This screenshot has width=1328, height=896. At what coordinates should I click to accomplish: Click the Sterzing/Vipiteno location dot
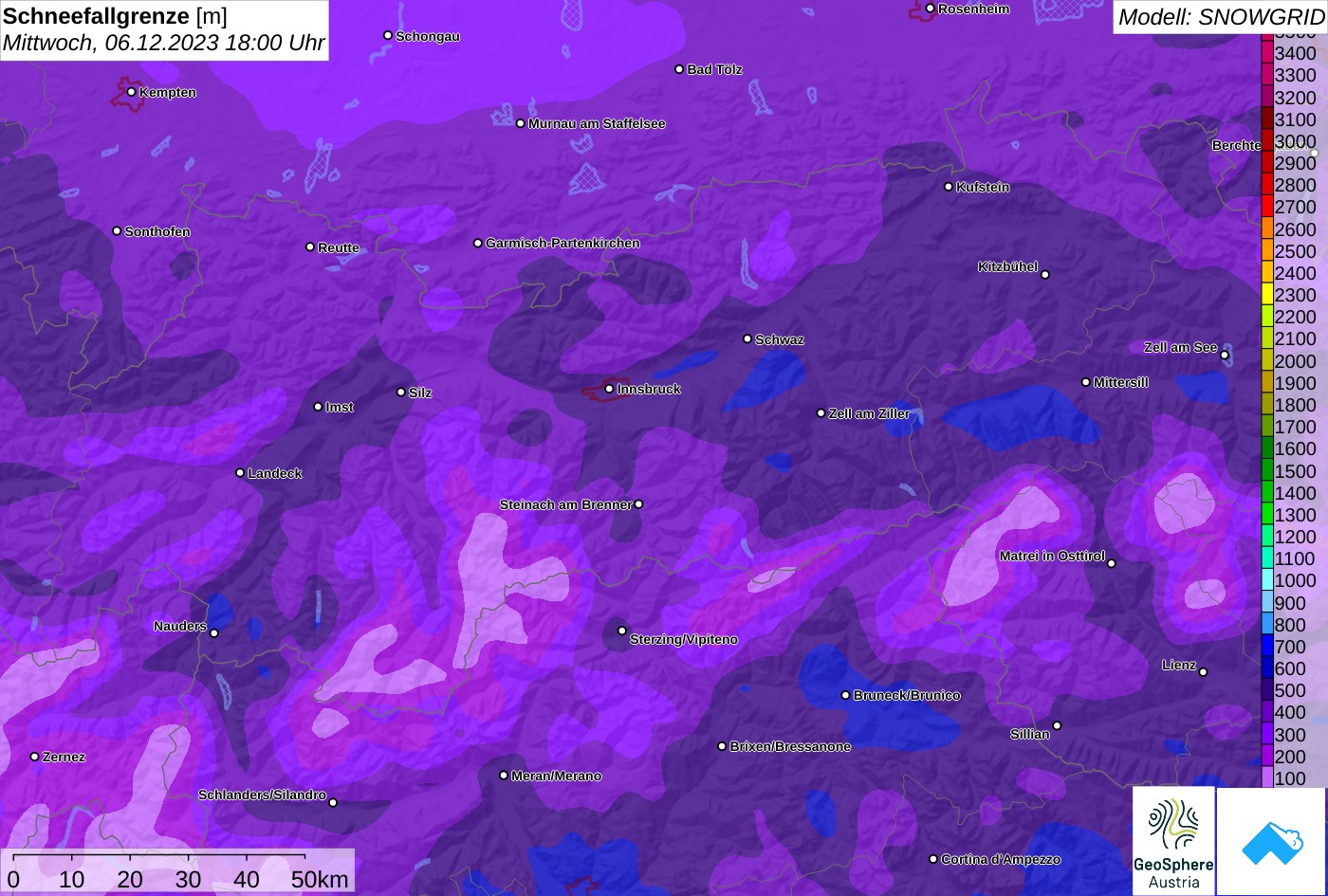(x=622, y=631)
